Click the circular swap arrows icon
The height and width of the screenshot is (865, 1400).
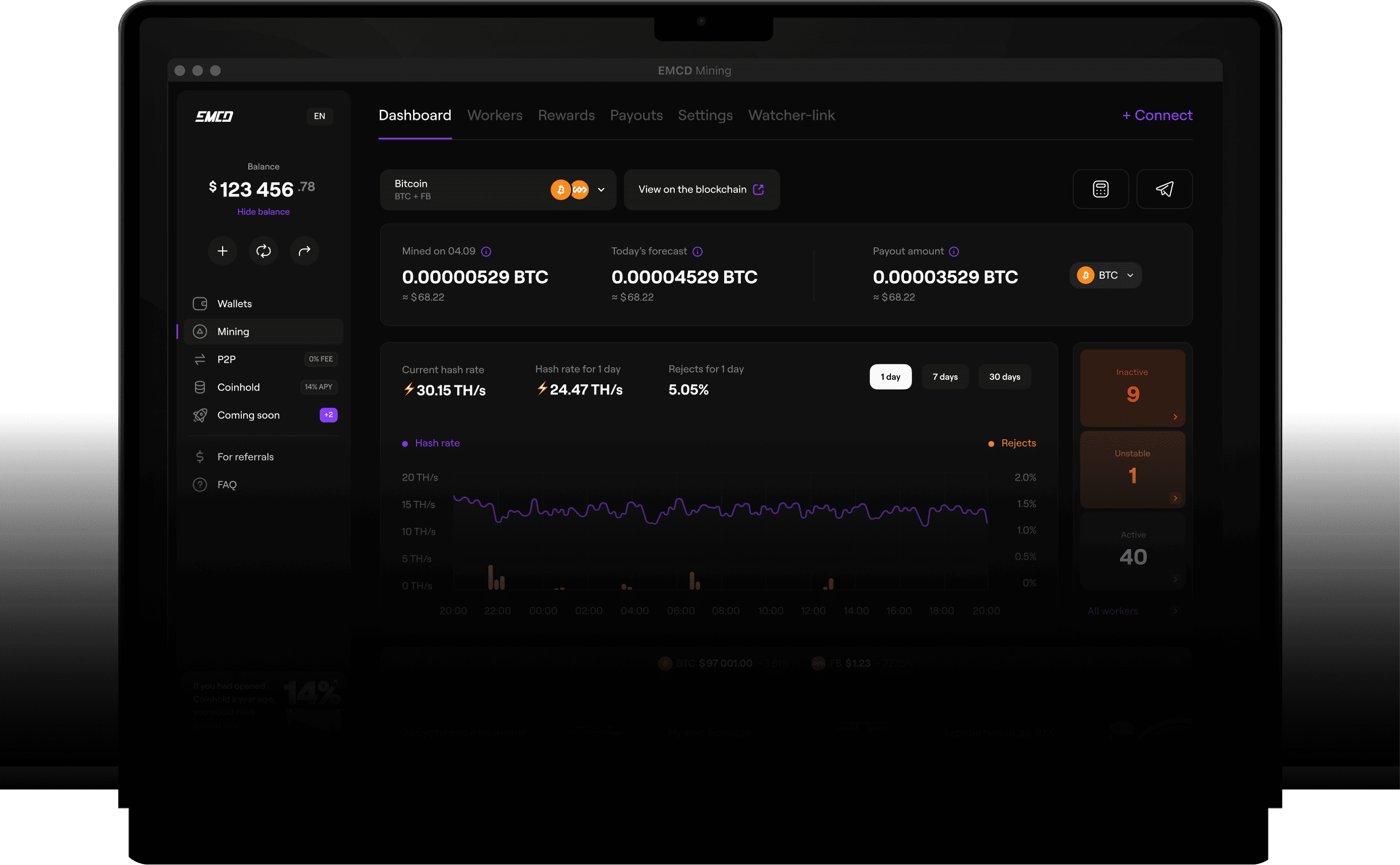[x=264, y=251]
